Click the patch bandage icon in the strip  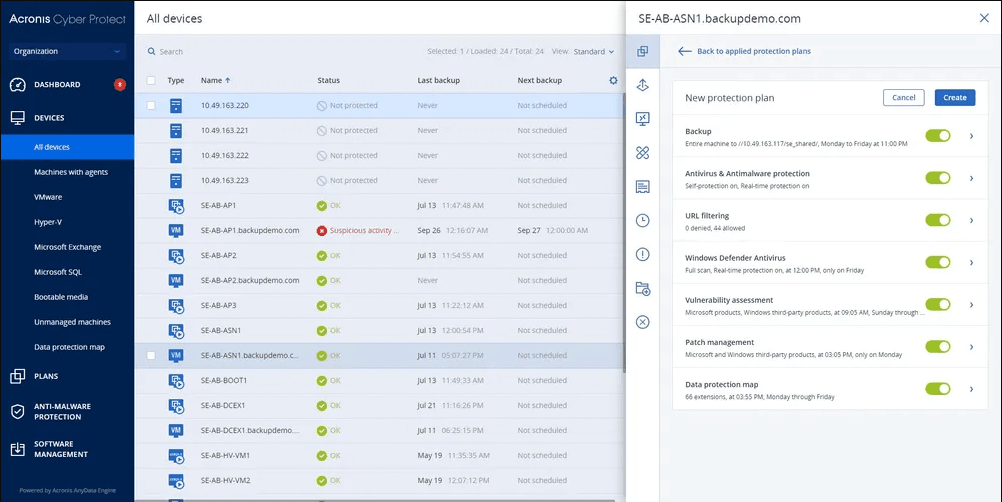click(642, 153)
